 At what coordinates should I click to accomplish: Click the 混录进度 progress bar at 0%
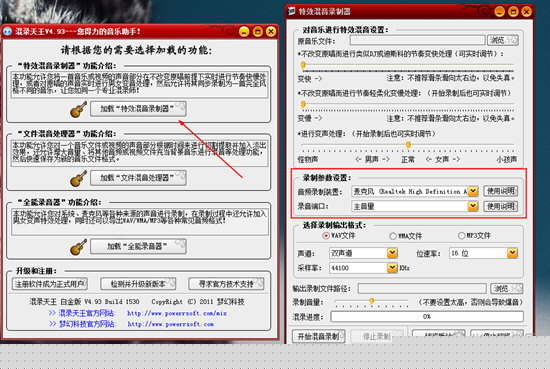427,316
